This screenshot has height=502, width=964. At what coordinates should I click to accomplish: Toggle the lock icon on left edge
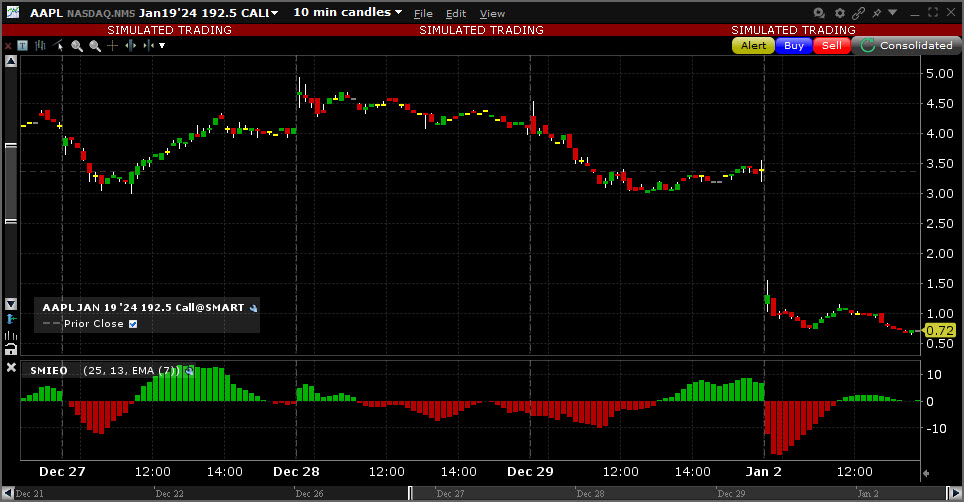[11, 350]
